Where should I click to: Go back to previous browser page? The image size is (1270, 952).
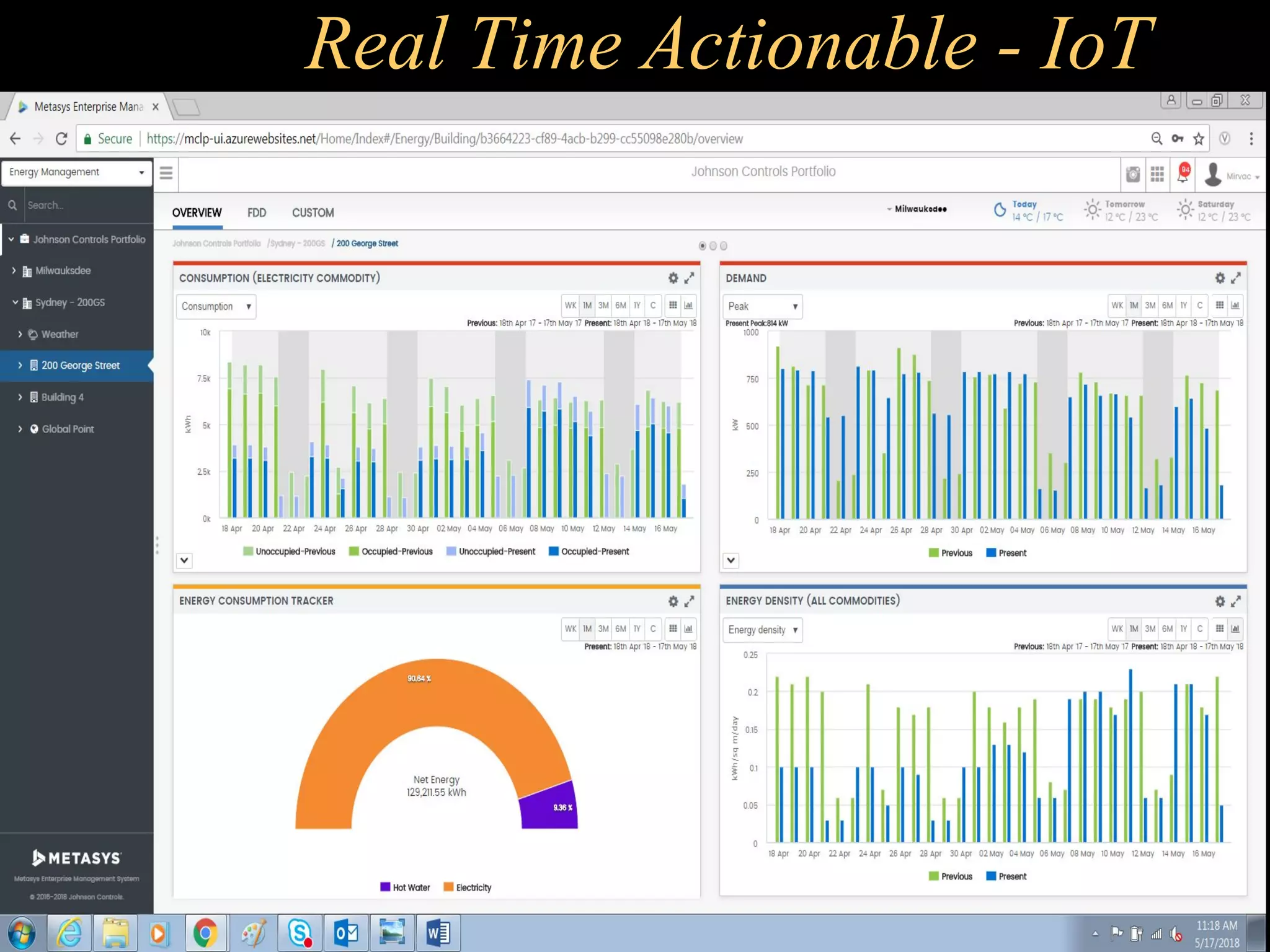16,139
